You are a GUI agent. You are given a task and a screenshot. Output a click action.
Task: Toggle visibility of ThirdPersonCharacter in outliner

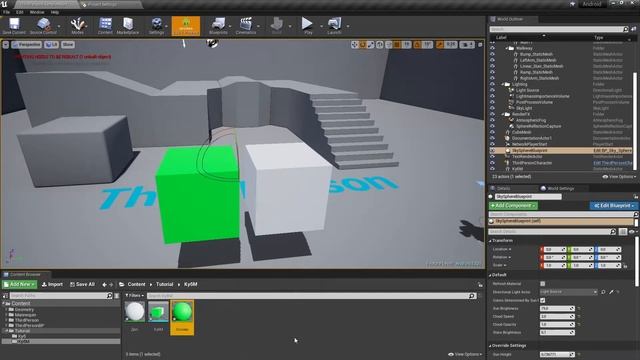point(492,162)
